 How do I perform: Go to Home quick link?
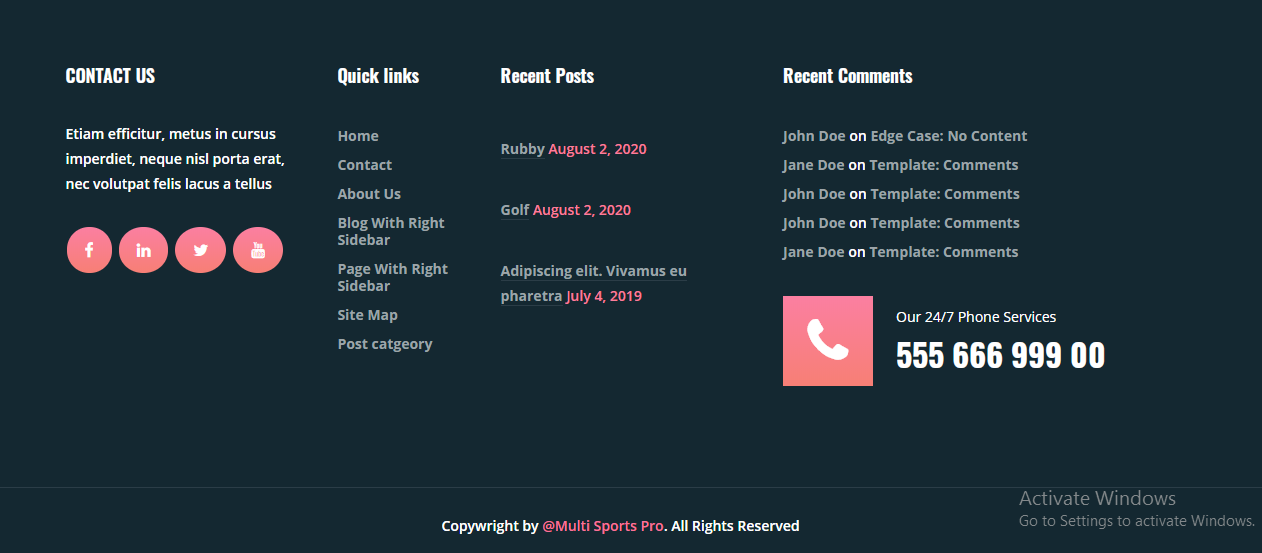click(x=358, y=136)
